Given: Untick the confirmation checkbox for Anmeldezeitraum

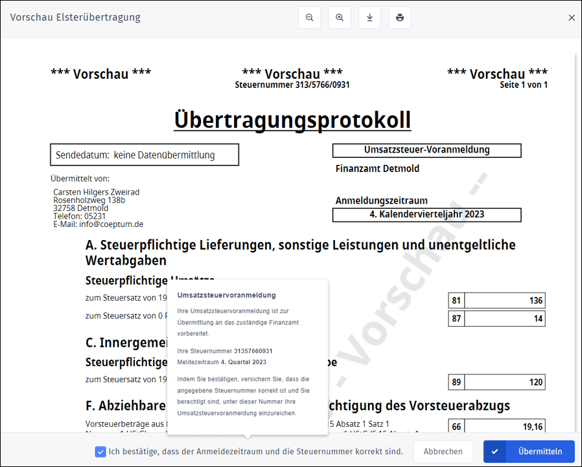Looking at the screenshot, I should point(100,451).
